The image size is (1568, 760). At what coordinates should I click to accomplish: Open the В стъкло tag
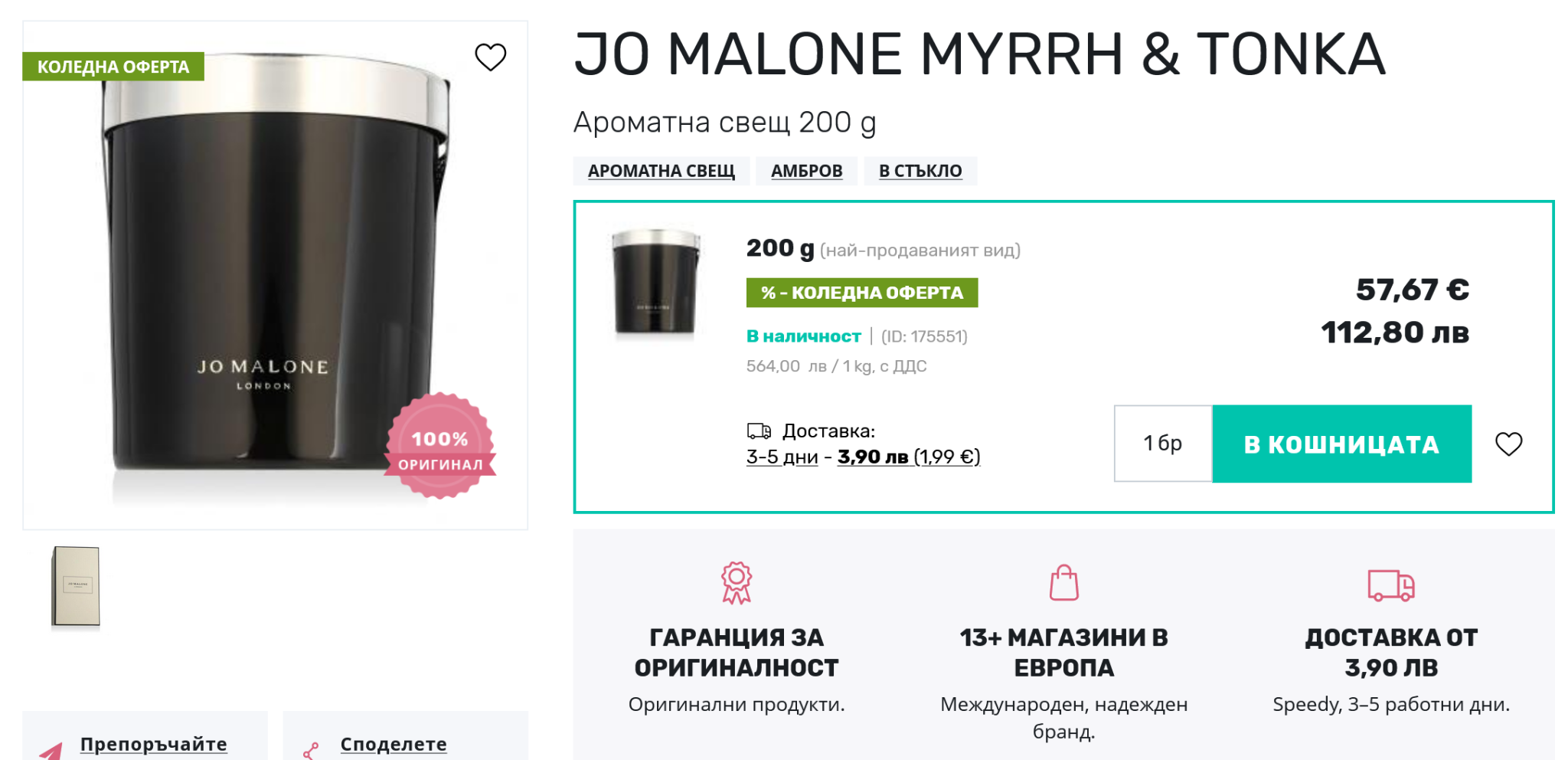point(920,171)
